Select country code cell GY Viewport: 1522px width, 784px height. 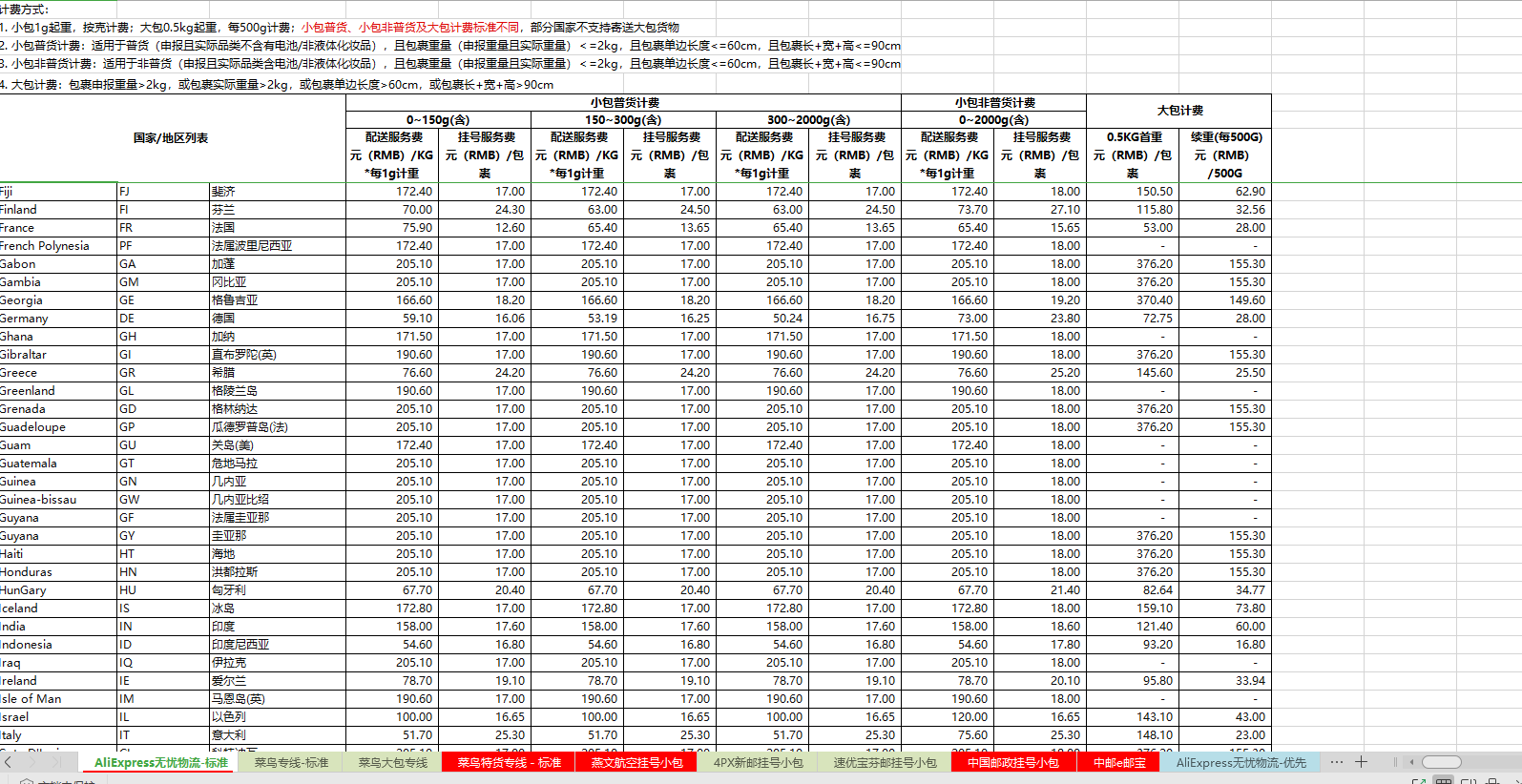(163, 536)
